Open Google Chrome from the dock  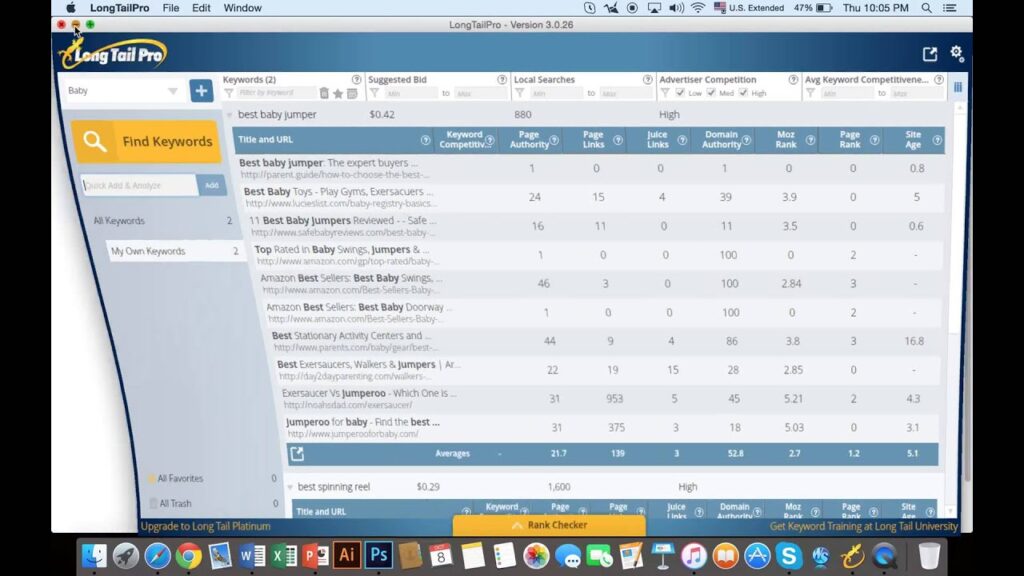tap(188, 556)
